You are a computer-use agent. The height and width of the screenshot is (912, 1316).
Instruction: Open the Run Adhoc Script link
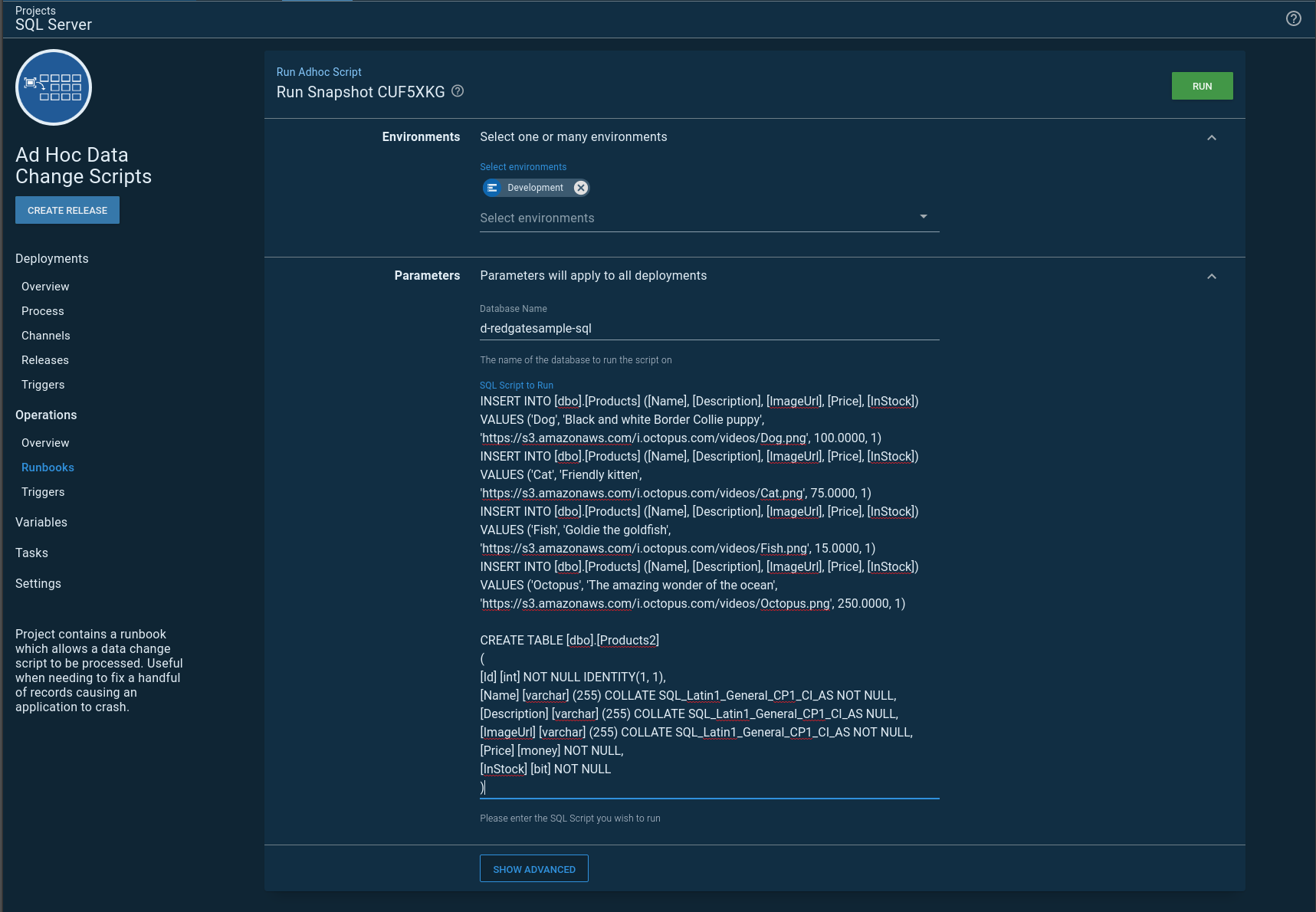click(x=319, y=71)
